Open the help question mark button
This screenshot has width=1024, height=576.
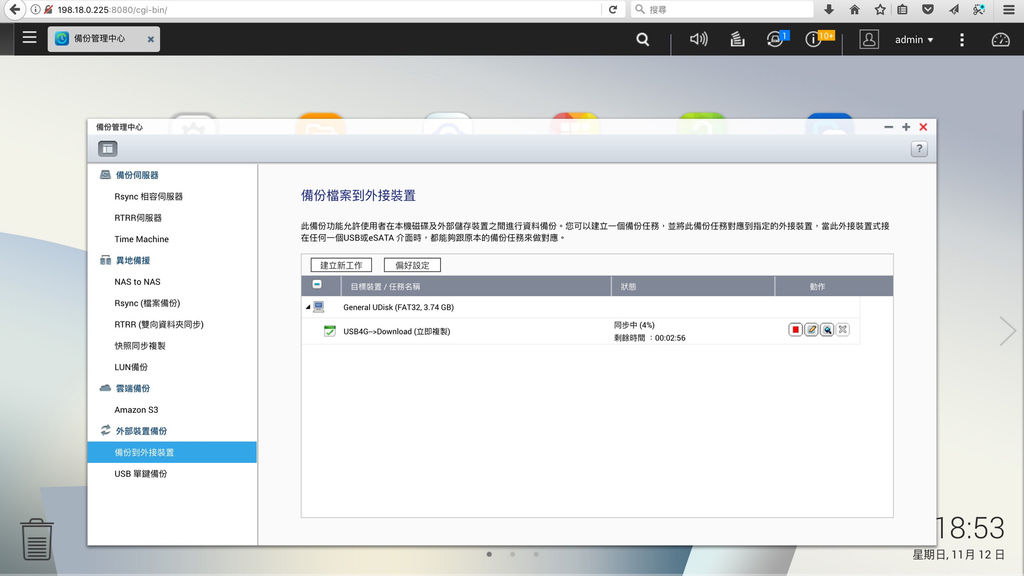(919, 149)
